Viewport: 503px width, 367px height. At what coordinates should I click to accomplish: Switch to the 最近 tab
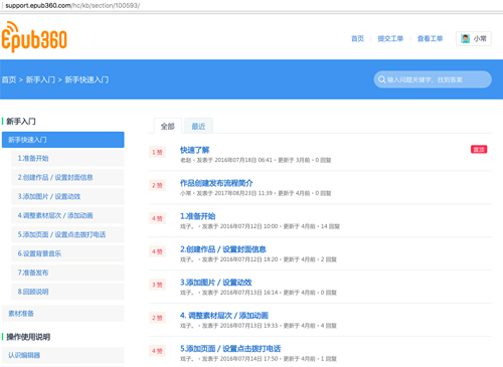point(198,126)
